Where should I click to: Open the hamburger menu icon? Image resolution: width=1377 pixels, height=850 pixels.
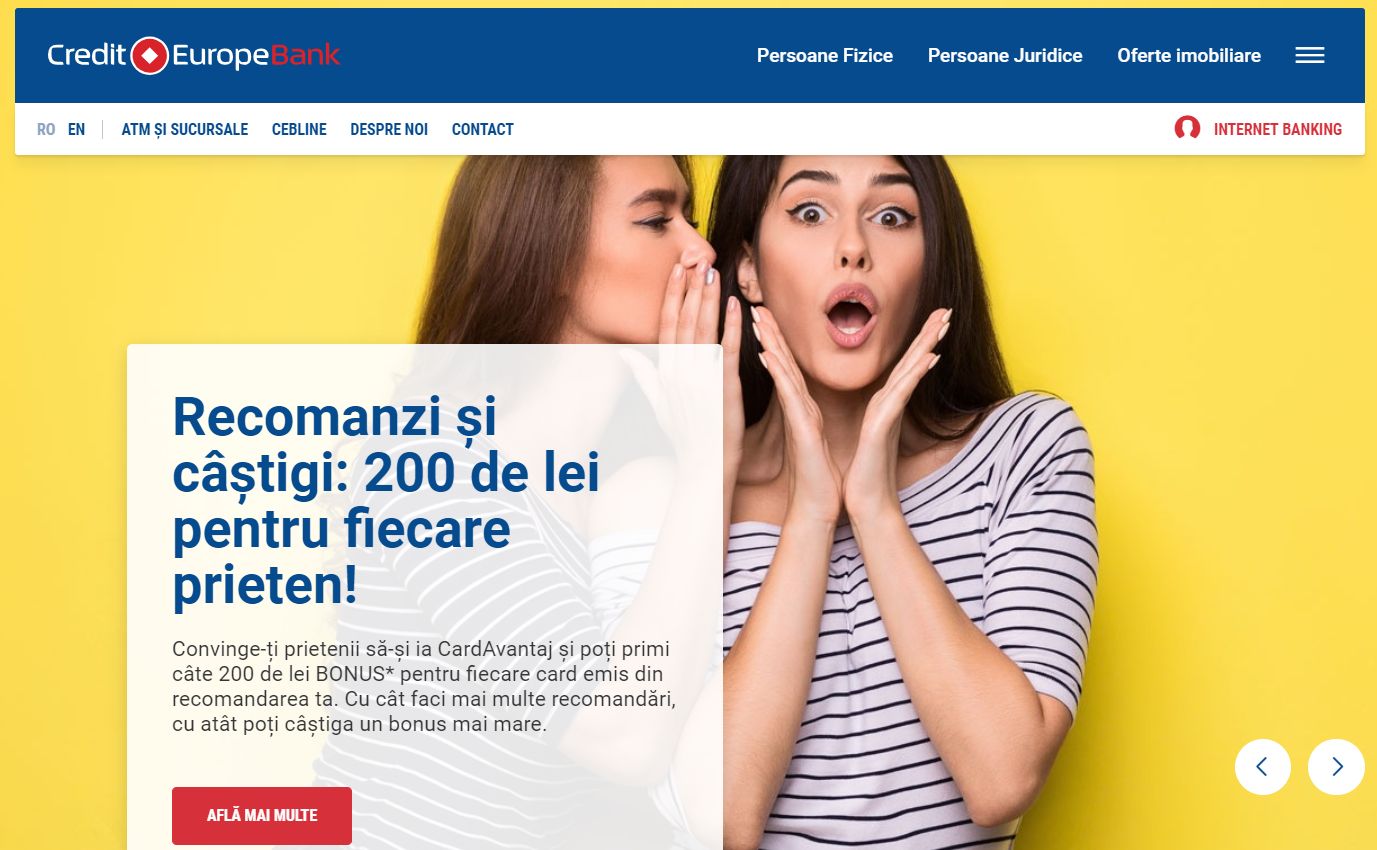(1310, 56)
